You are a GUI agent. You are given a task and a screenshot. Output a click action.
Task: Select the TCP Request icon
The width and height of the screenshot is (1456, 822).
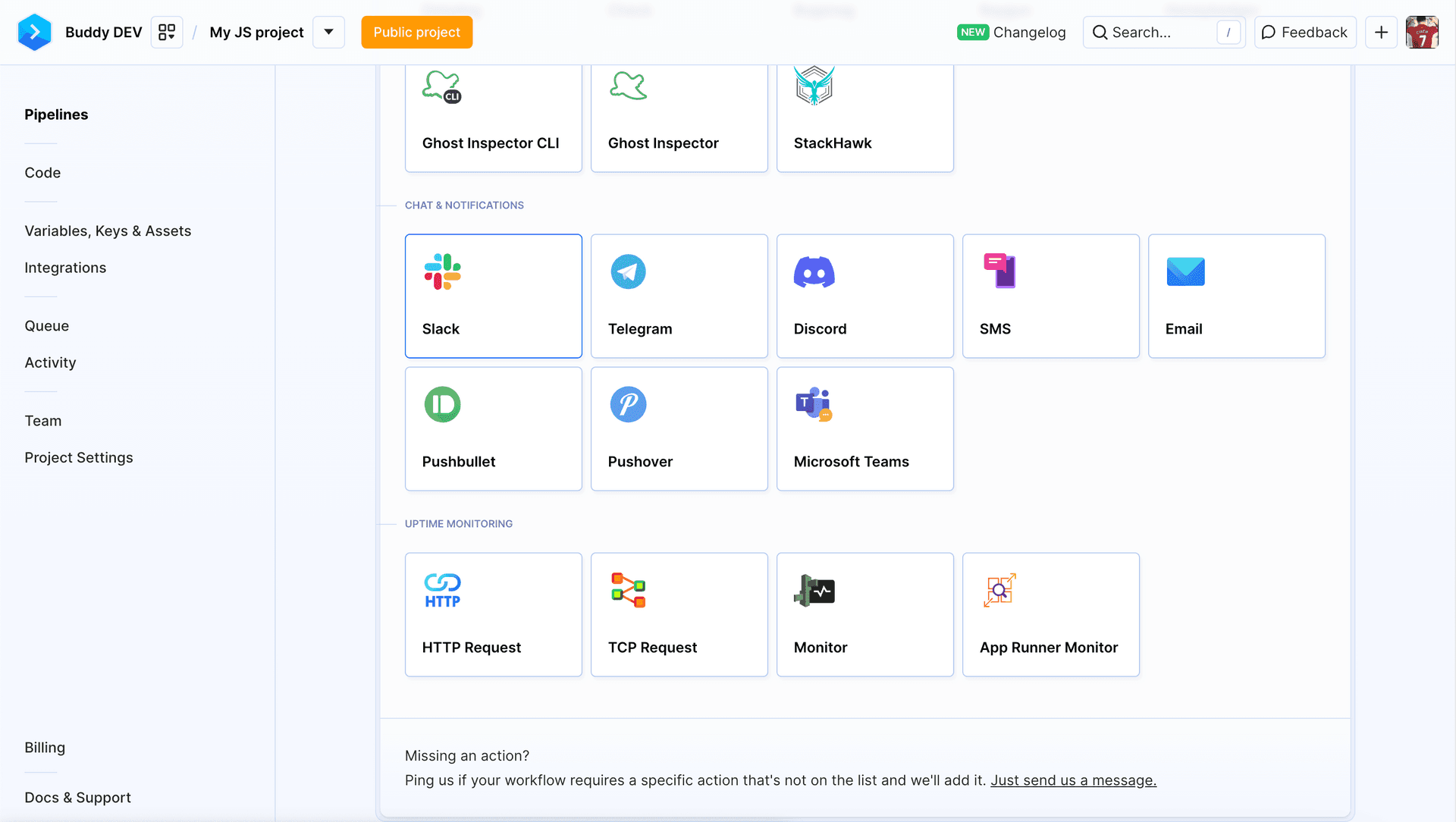coord(627,589)
